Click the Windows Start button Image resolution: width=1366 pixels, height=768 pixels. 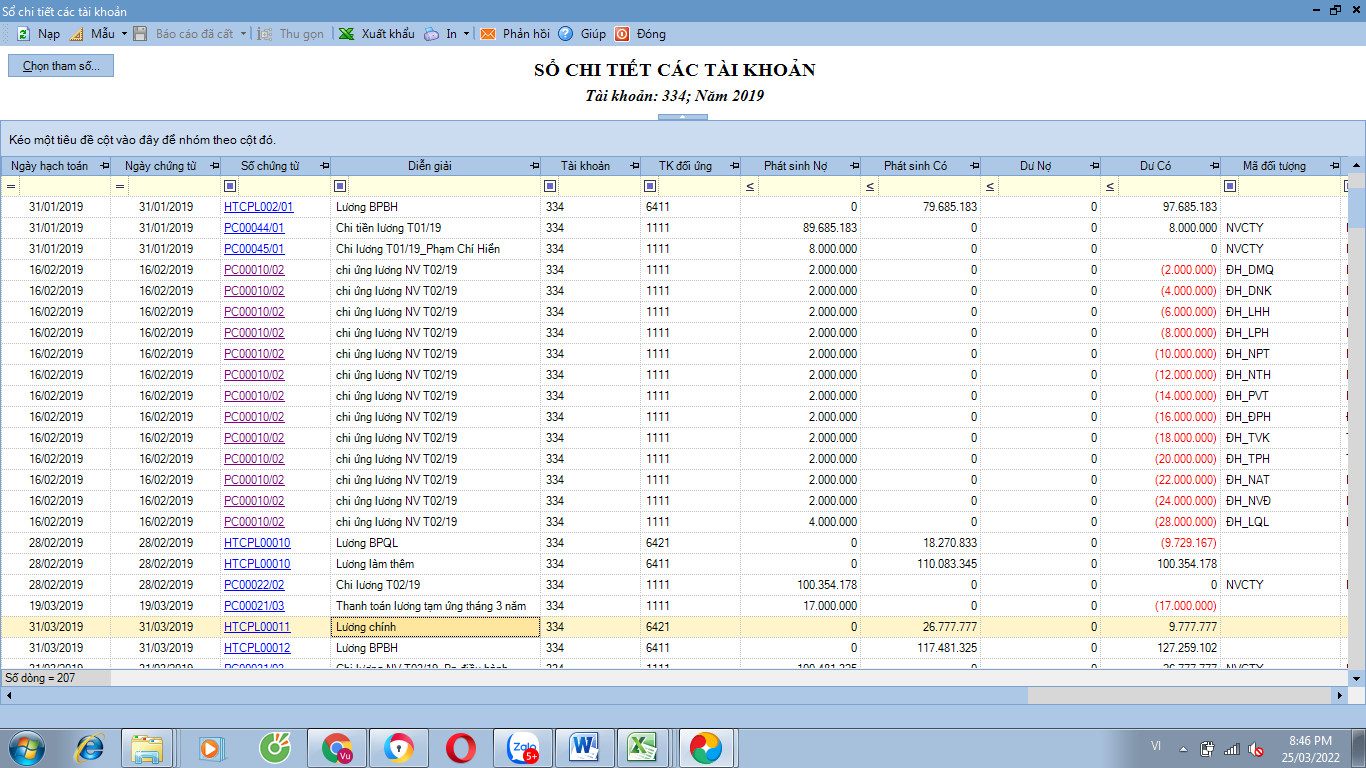[x=27, y=747]
